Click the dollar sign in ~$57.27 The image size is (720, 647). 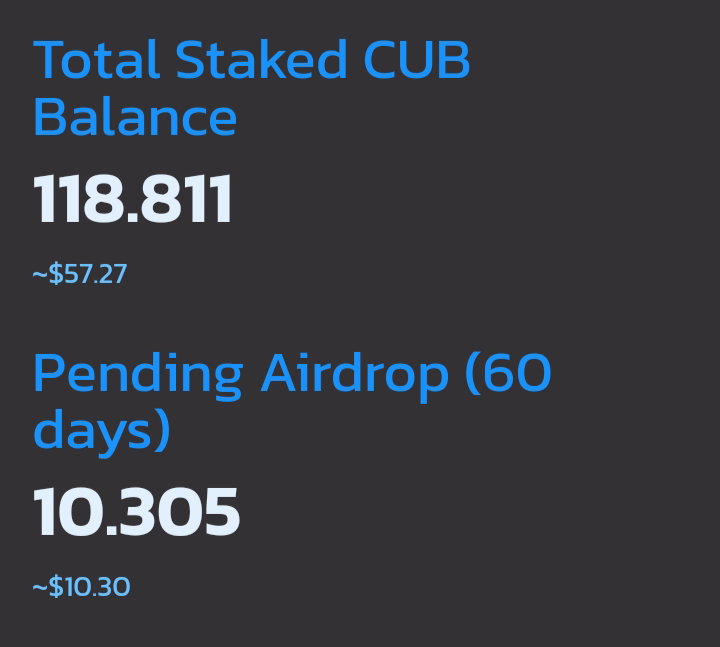56,274
